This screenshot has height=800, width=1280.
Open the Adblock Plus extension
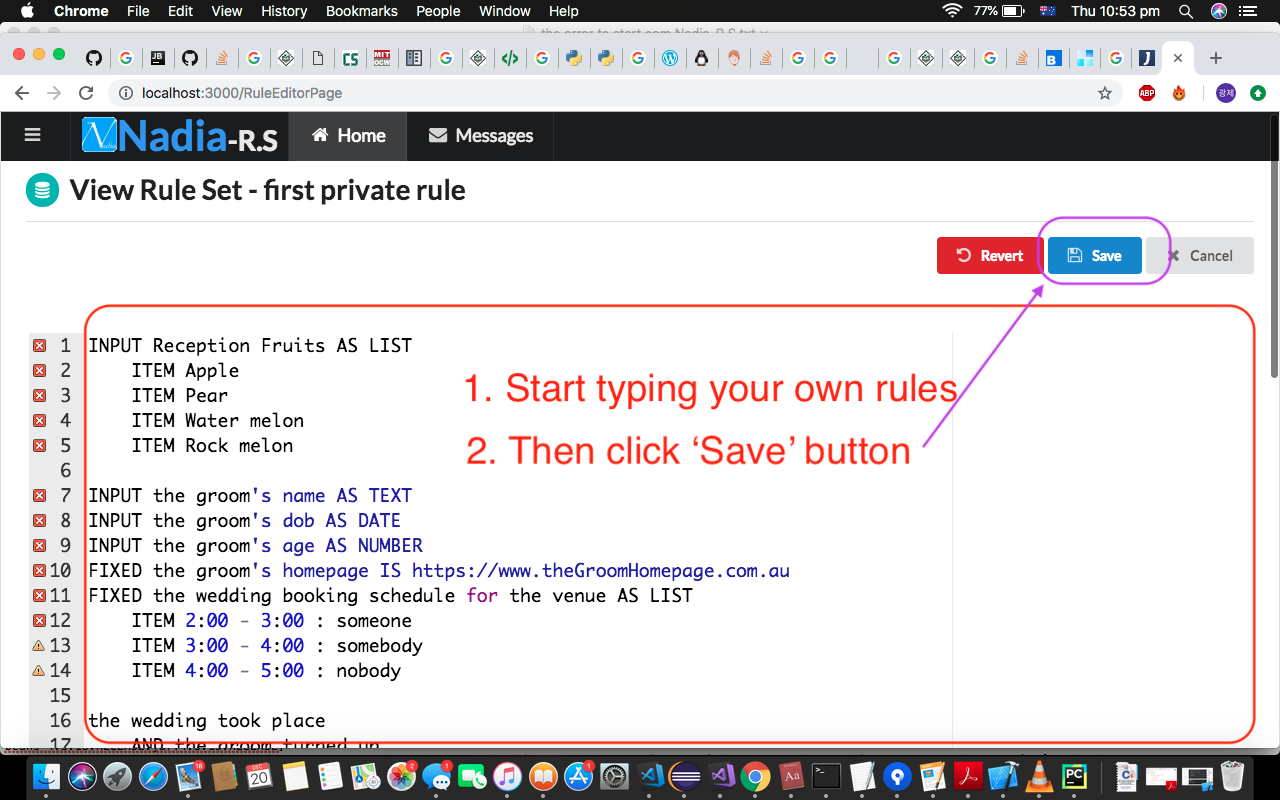click(1147, 93)
